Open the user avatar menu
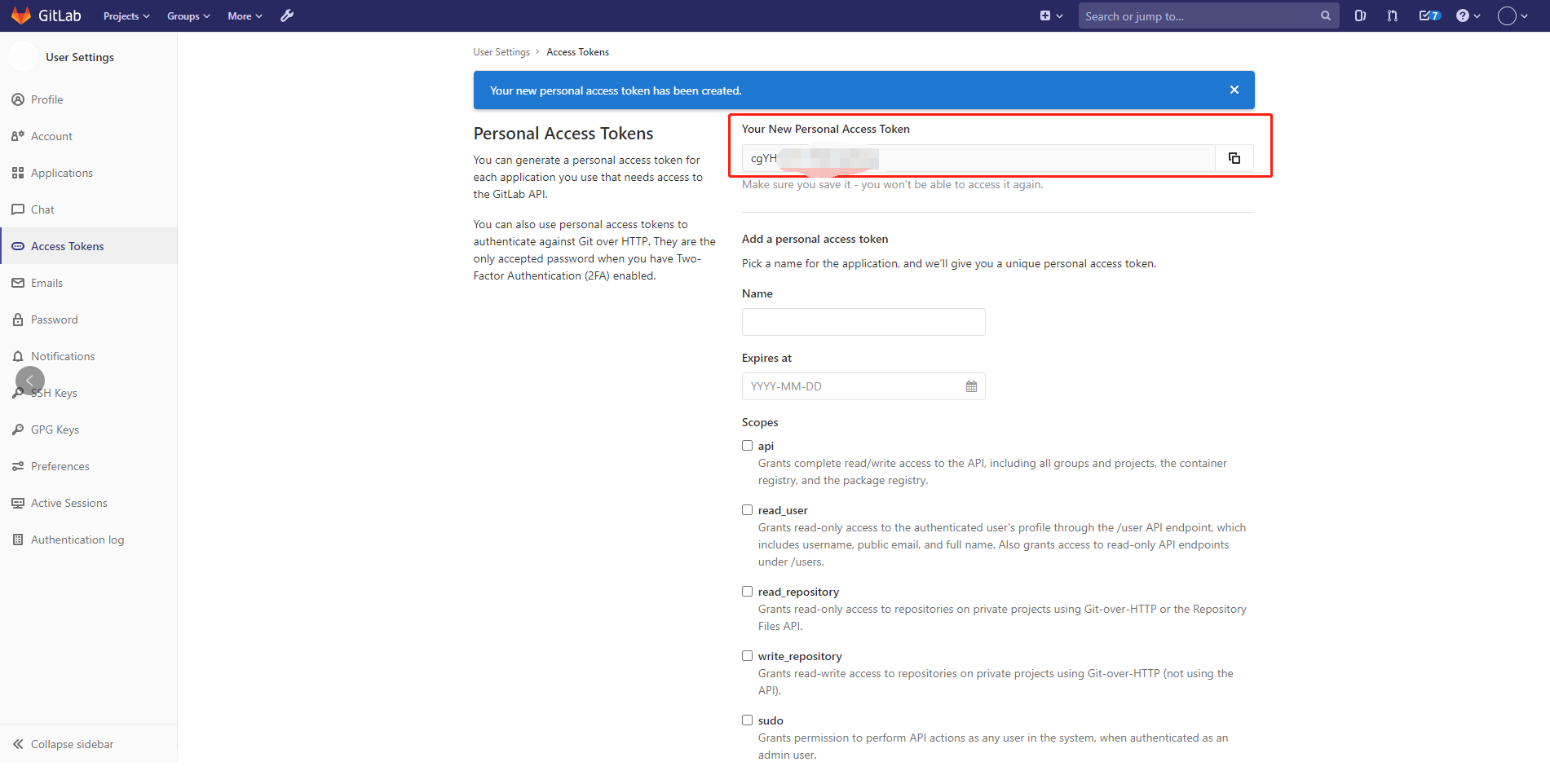1550x784 pixels. tap(1512, 15)
